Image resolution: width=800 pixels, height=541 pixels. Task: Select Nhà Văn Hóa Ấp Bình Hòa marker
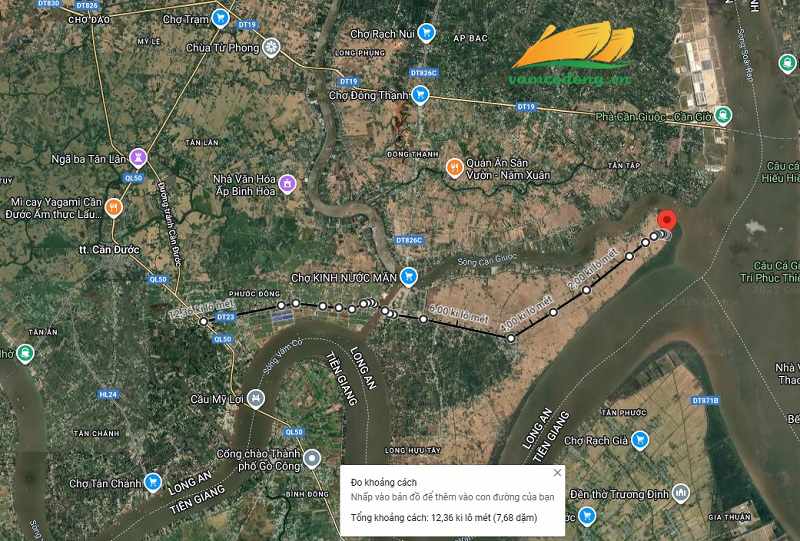pos(287,184)
